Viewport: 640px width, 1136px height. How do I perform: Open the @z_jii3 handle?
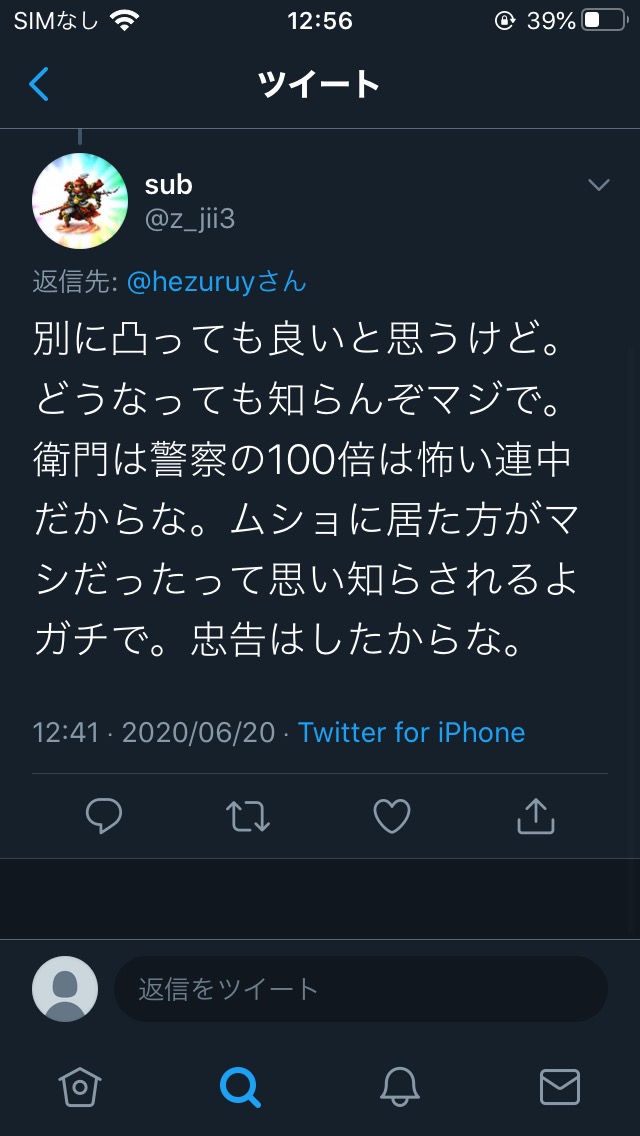(190, 218)
